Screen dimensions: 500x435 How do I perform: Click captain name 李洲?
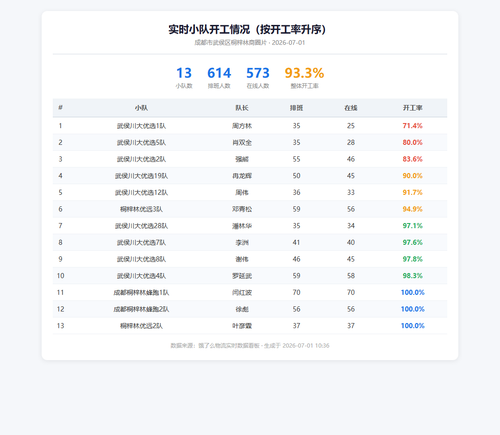point(242,242)
